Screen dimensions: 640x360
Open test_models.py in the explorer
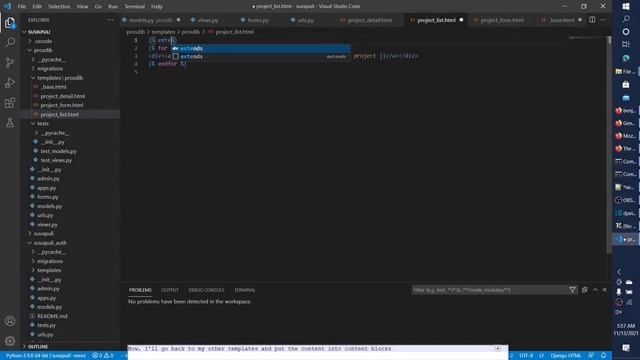tap(58, 151)
